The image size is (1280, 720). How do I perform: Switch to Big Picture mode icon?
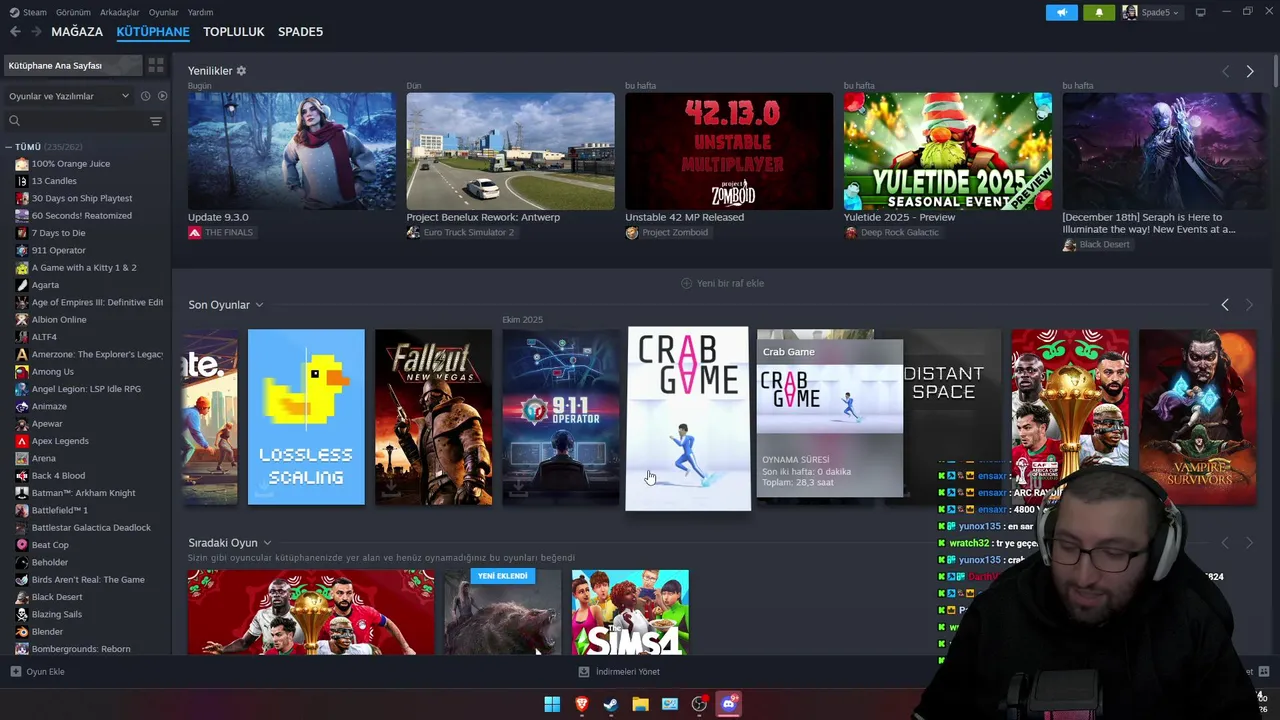pos(1201,12)
